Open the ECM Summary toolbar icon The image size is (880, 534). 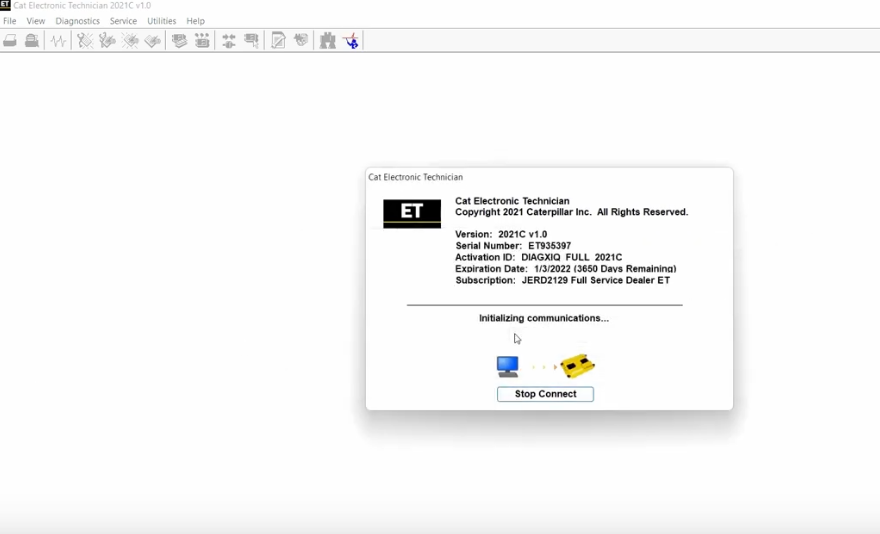coord(179,40)
